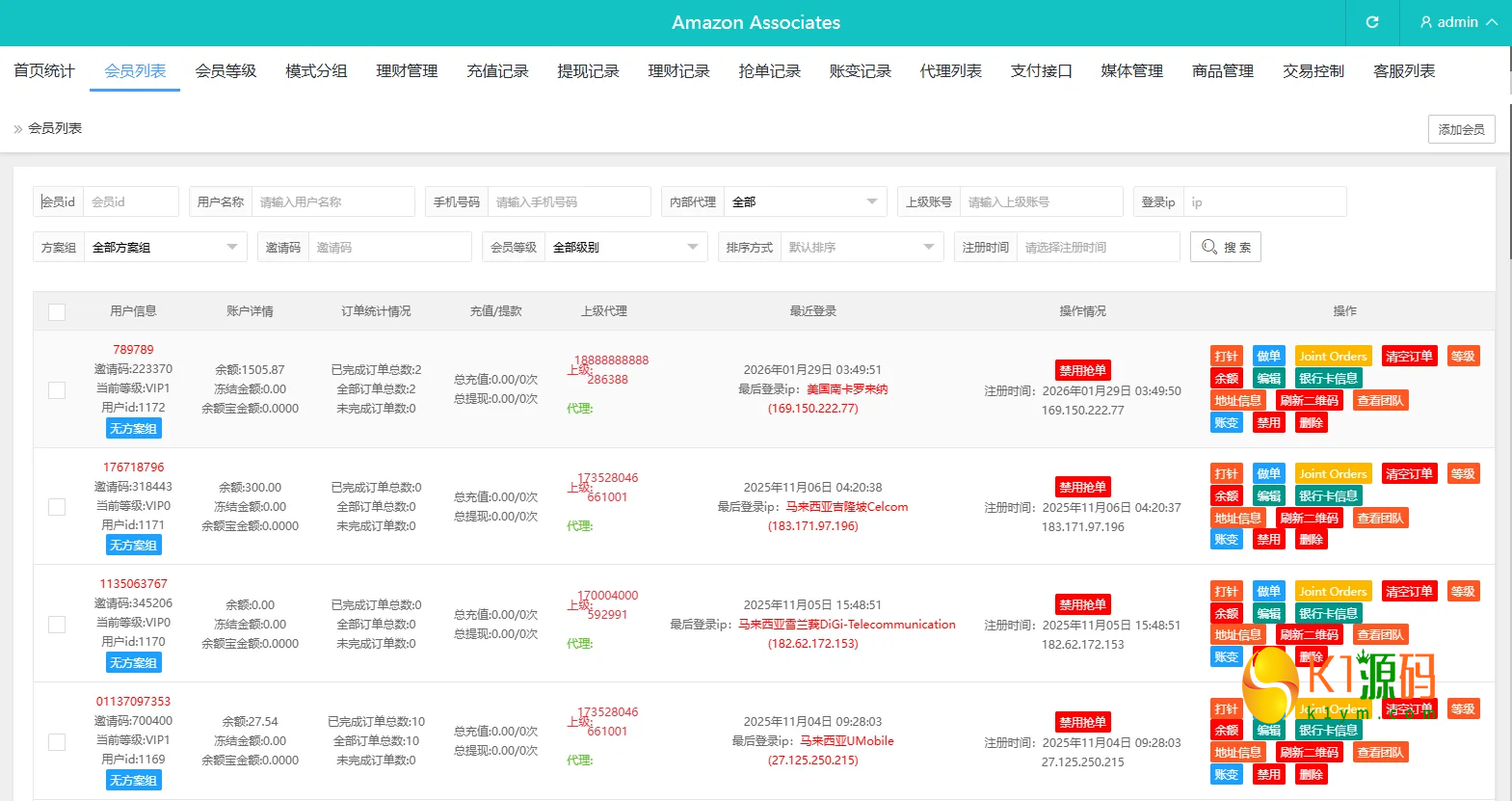Click 银行卡信息 for user 1135063767

click(1328, 613)
